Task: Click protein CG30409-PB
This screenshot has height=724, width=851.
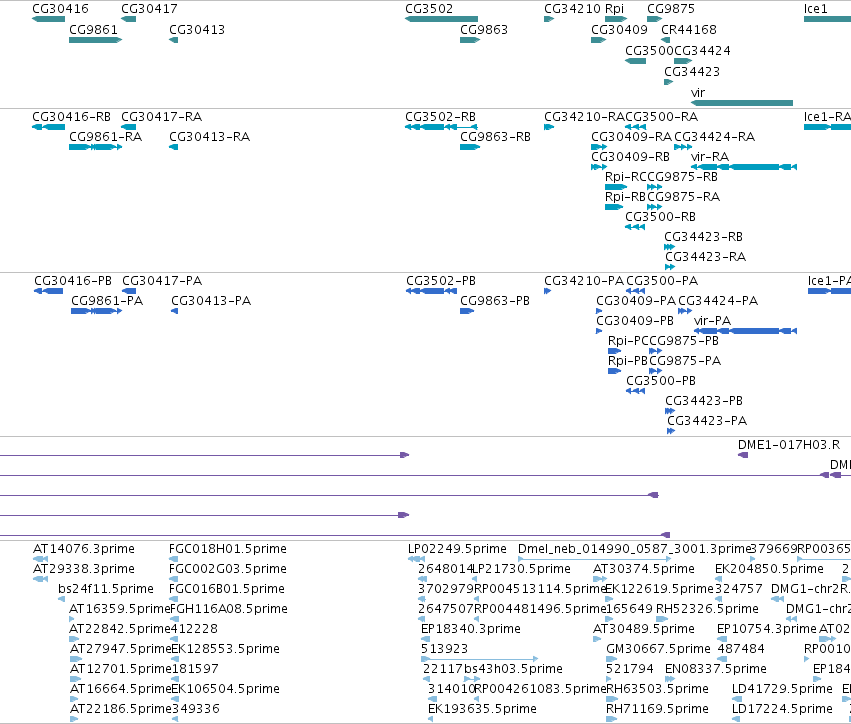Action: pos(635,321)
